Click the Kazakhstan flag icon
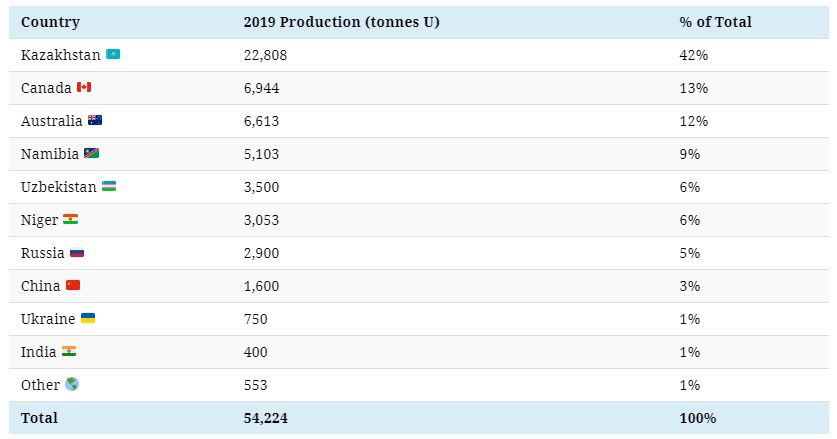 (113, 55)
